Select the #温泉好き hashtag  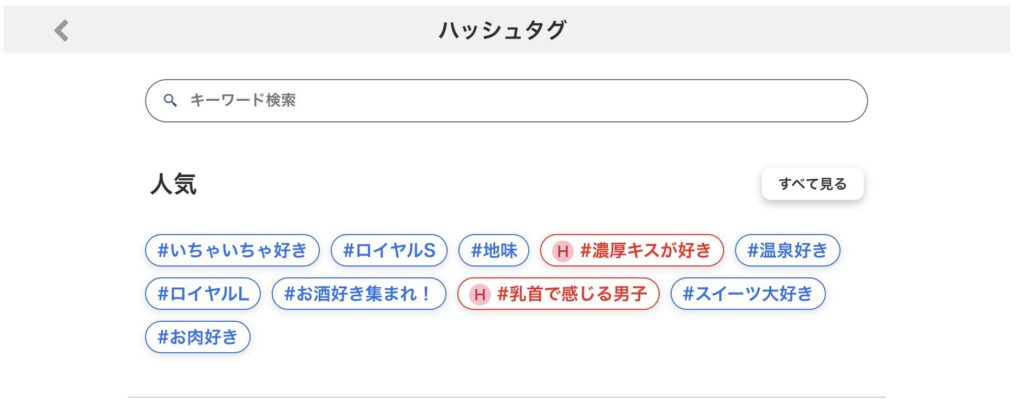[788, 251]
